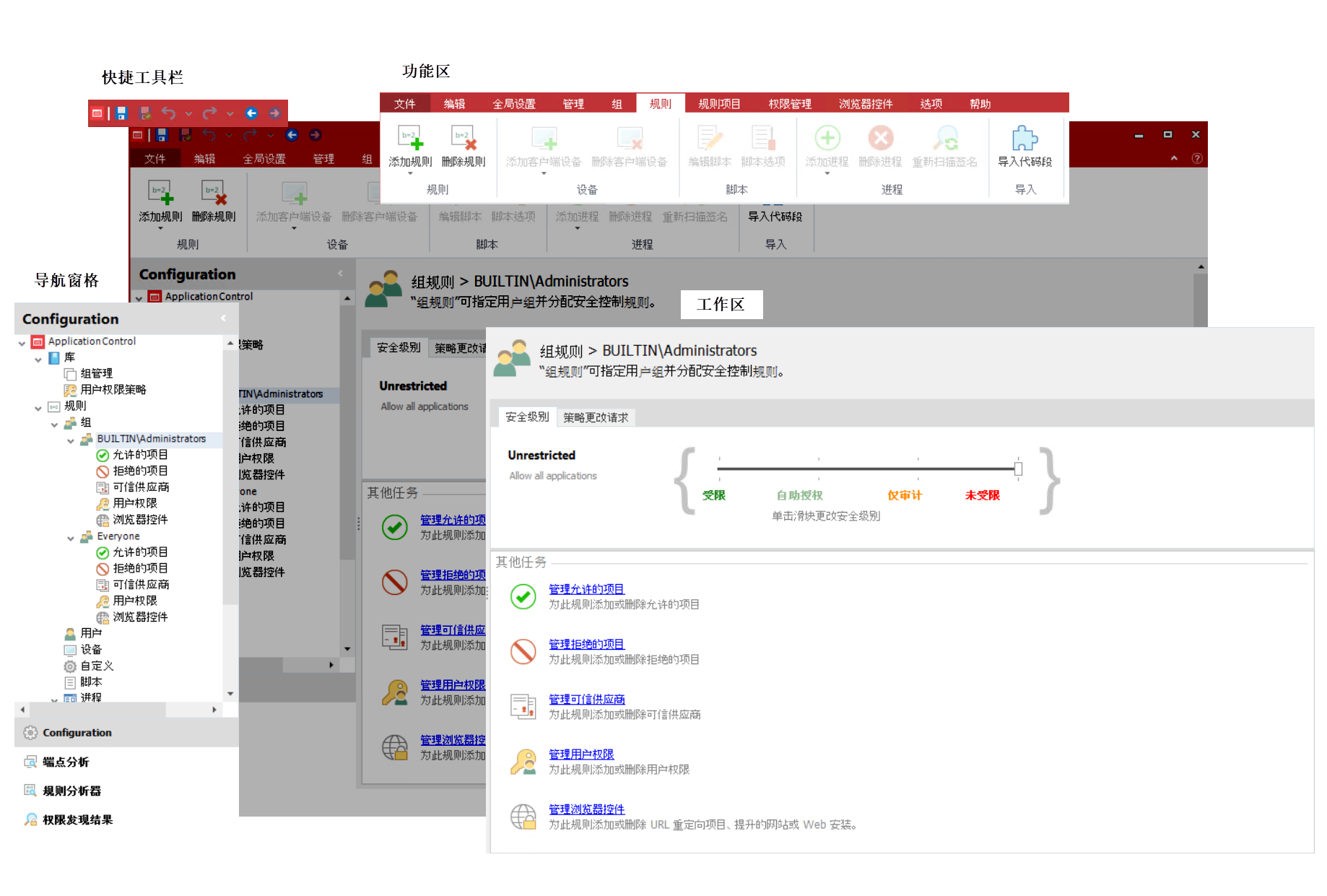The width and height of the screenshot is (1327, 896).
Task: Click the 添加规则 (Add Rule) ribbon icon
Action: [409, 138]
